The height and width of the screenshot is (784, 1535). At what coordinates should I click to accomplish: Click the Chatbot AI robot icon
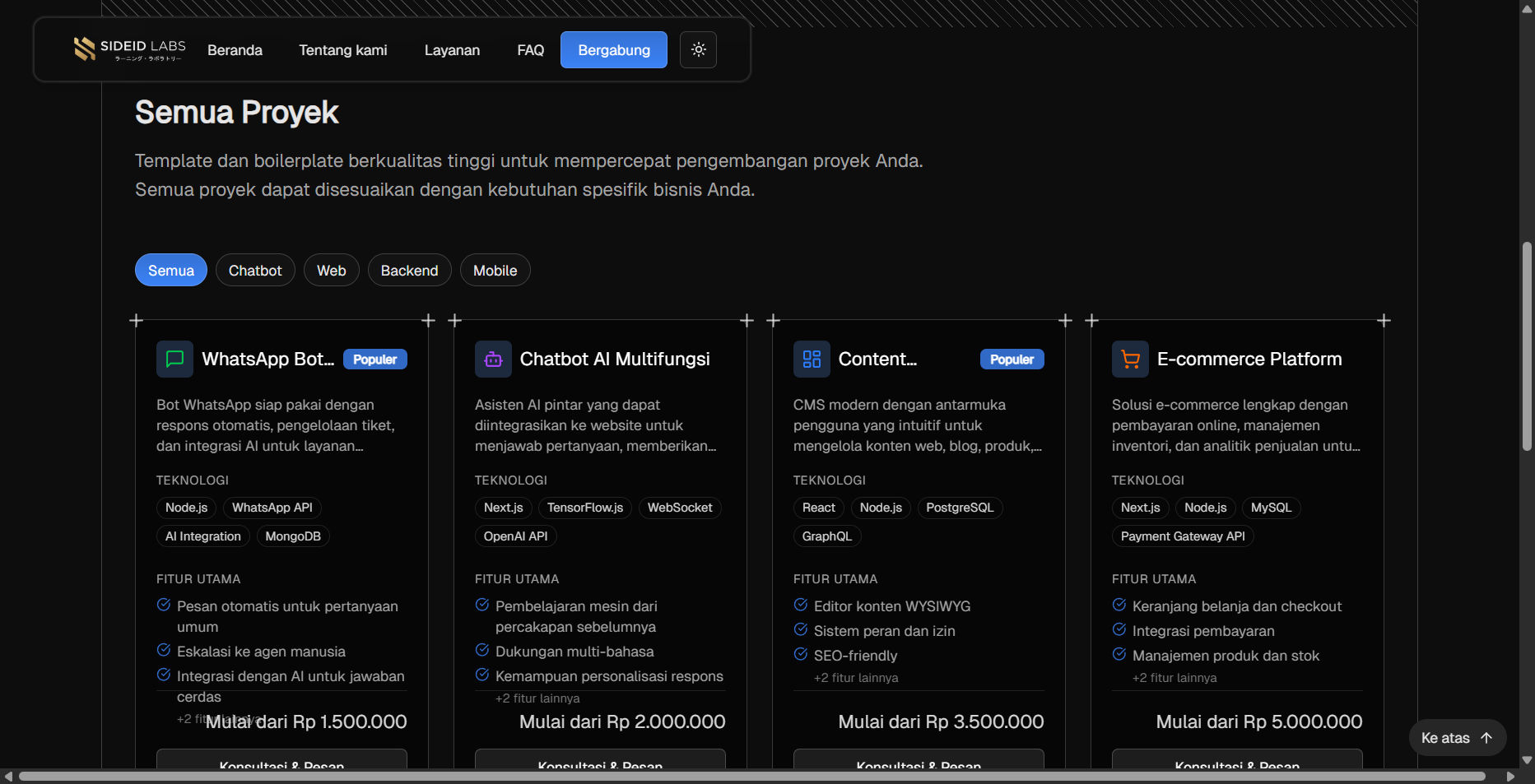(x=493, y=359)
